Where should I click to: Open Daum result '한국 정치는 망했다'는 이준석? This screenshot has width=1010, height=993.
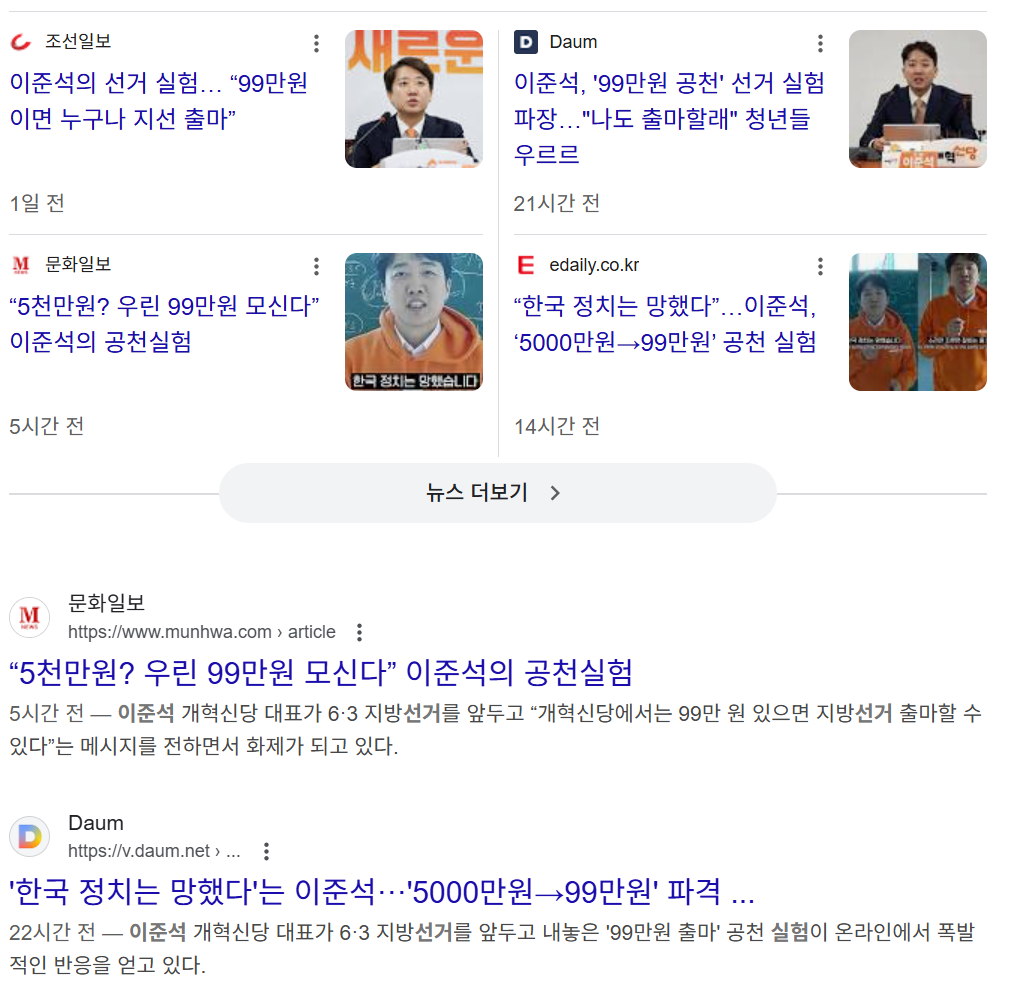[381, 892]
